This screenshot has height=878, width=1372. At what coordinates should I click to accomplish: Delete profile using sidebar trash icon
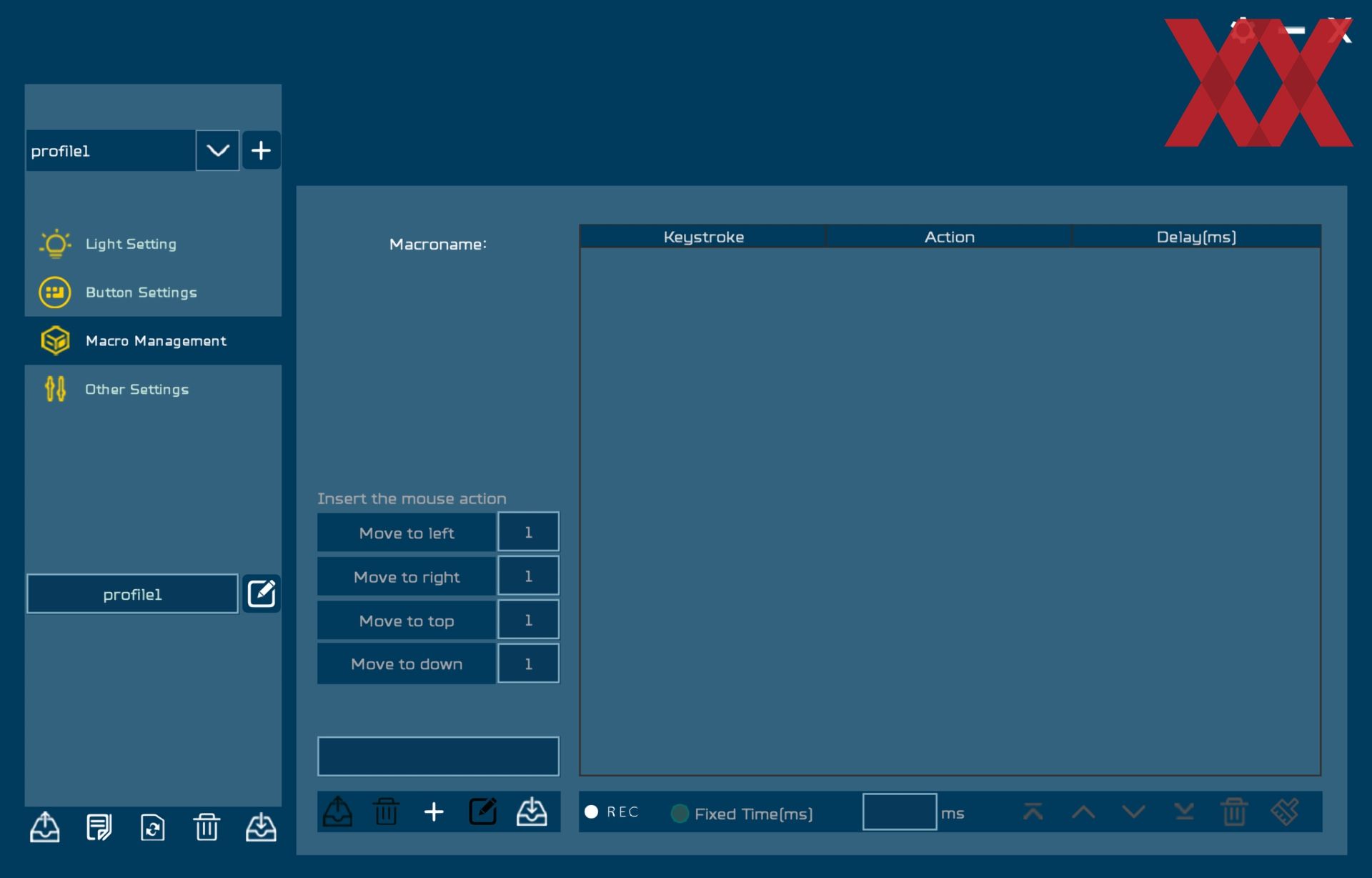pos(207,827)
